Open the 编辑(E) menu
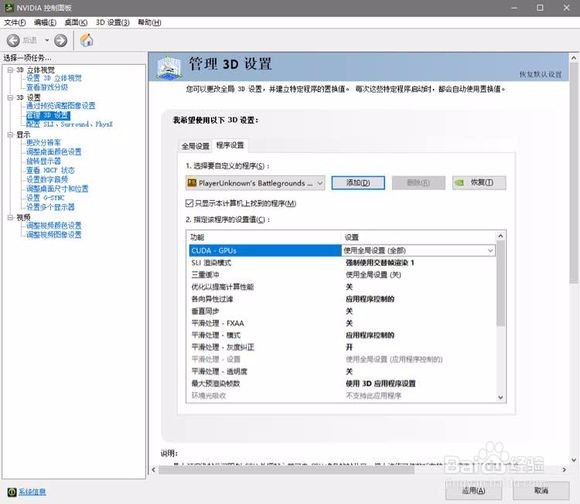 click(x=45, y=23)
